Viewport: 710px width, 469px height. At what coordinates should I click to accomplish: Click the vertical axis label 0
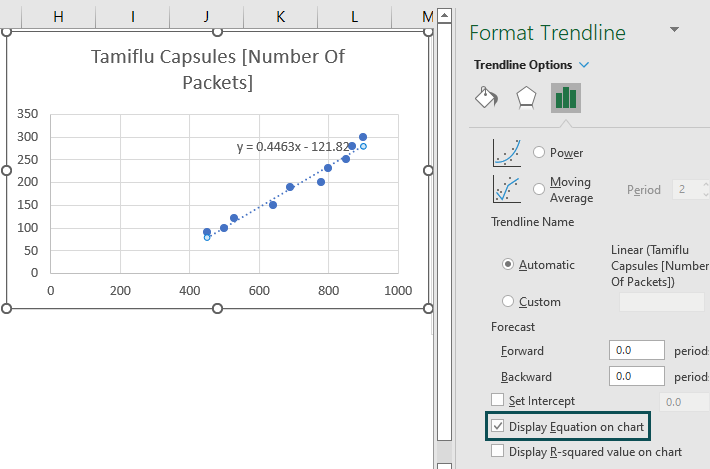tap(34, 273)
